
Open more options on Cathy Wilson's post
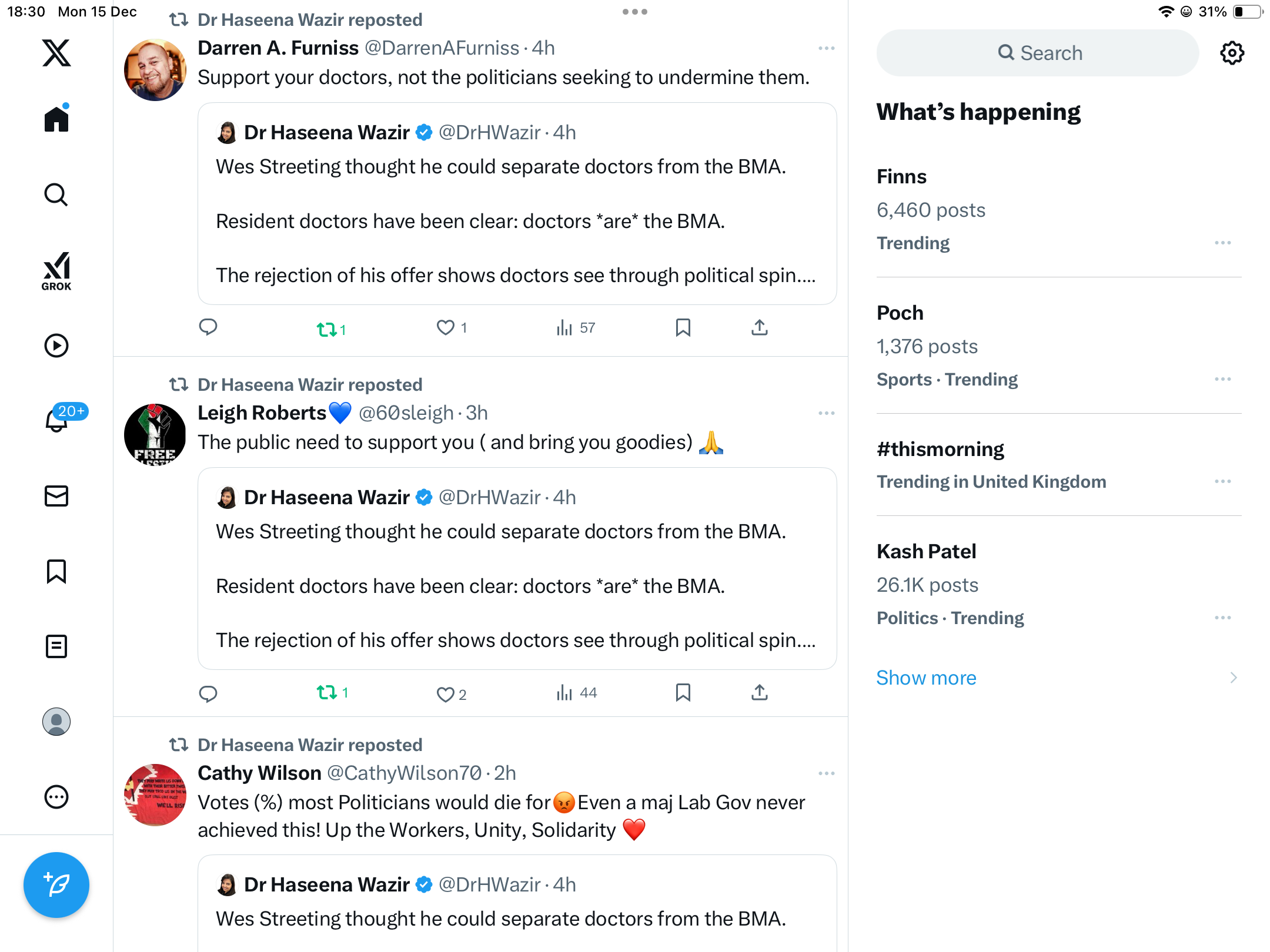(x=826, y=773)
